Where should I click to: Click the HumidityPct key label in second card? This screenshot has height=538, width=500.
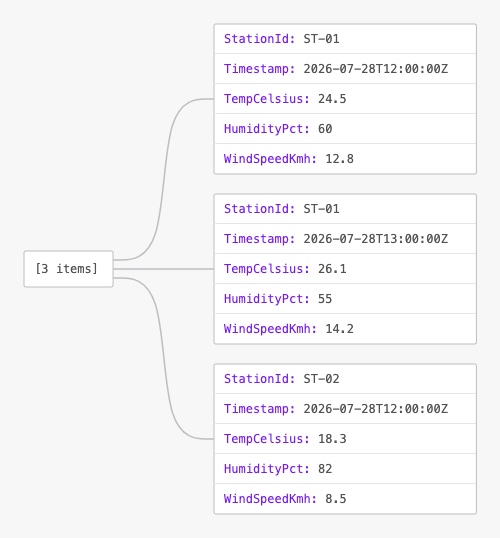[x=267, y=299]
